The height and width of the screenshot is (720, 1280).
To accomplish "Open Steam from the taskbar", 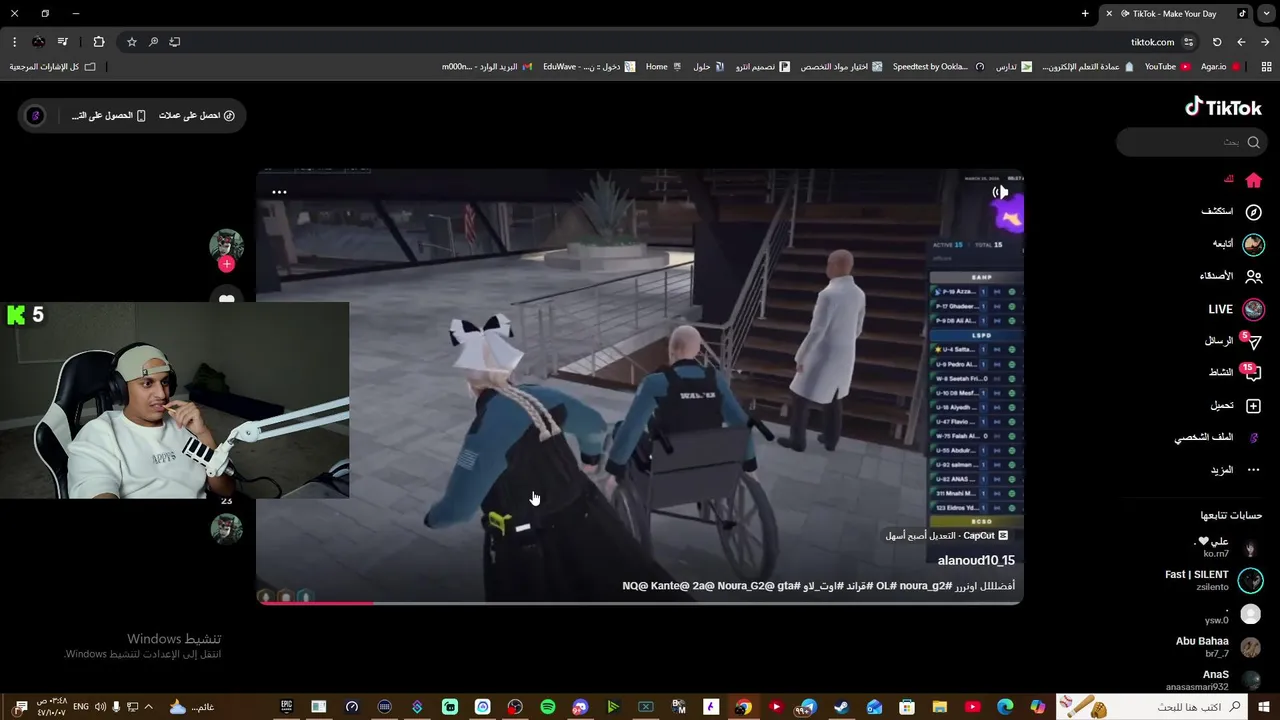I will coord(841,707).
